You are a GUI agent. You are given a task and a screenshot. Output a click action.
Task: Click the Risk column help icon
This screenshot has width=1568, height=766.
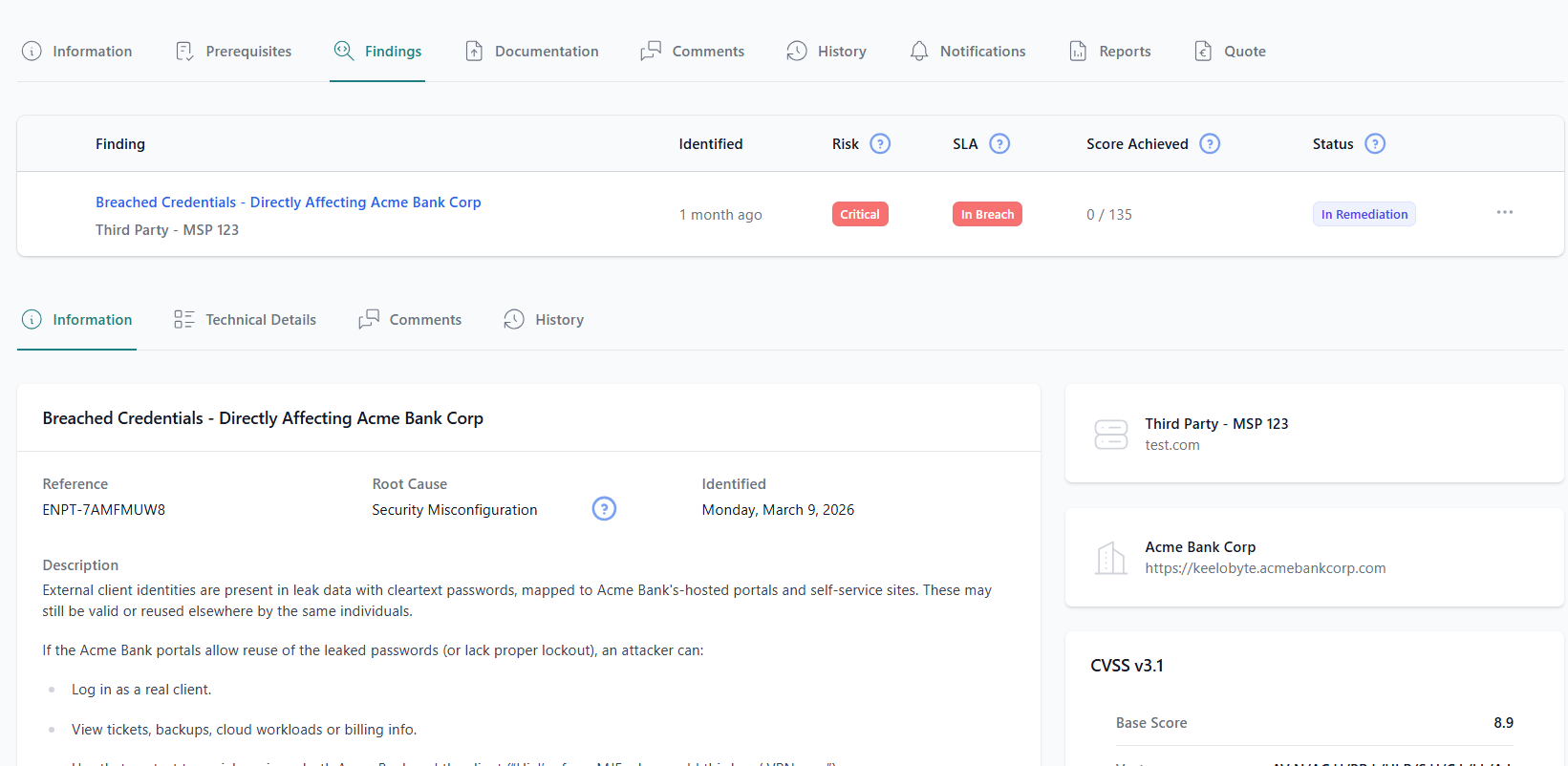coord(881,144)
